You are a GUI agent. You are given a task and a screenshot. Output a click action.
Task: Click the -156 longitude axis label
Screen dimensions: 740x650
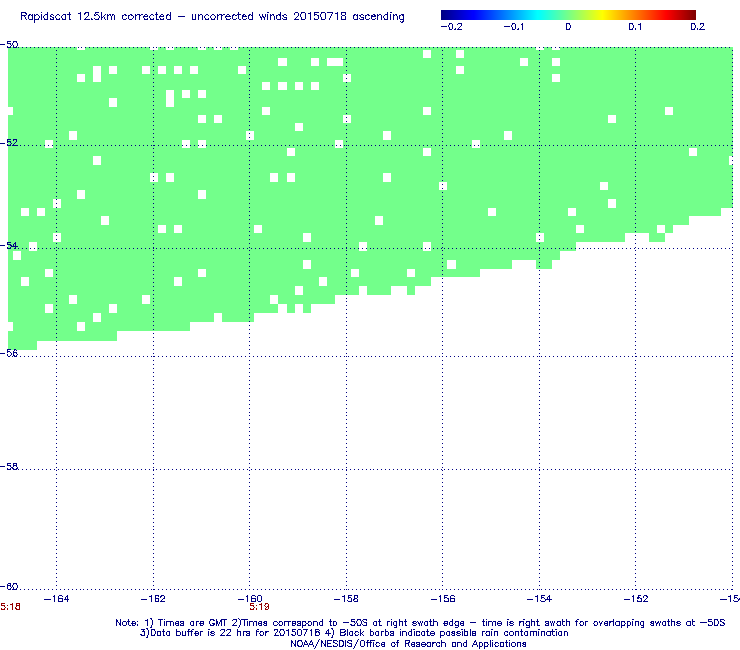point(443,599)
